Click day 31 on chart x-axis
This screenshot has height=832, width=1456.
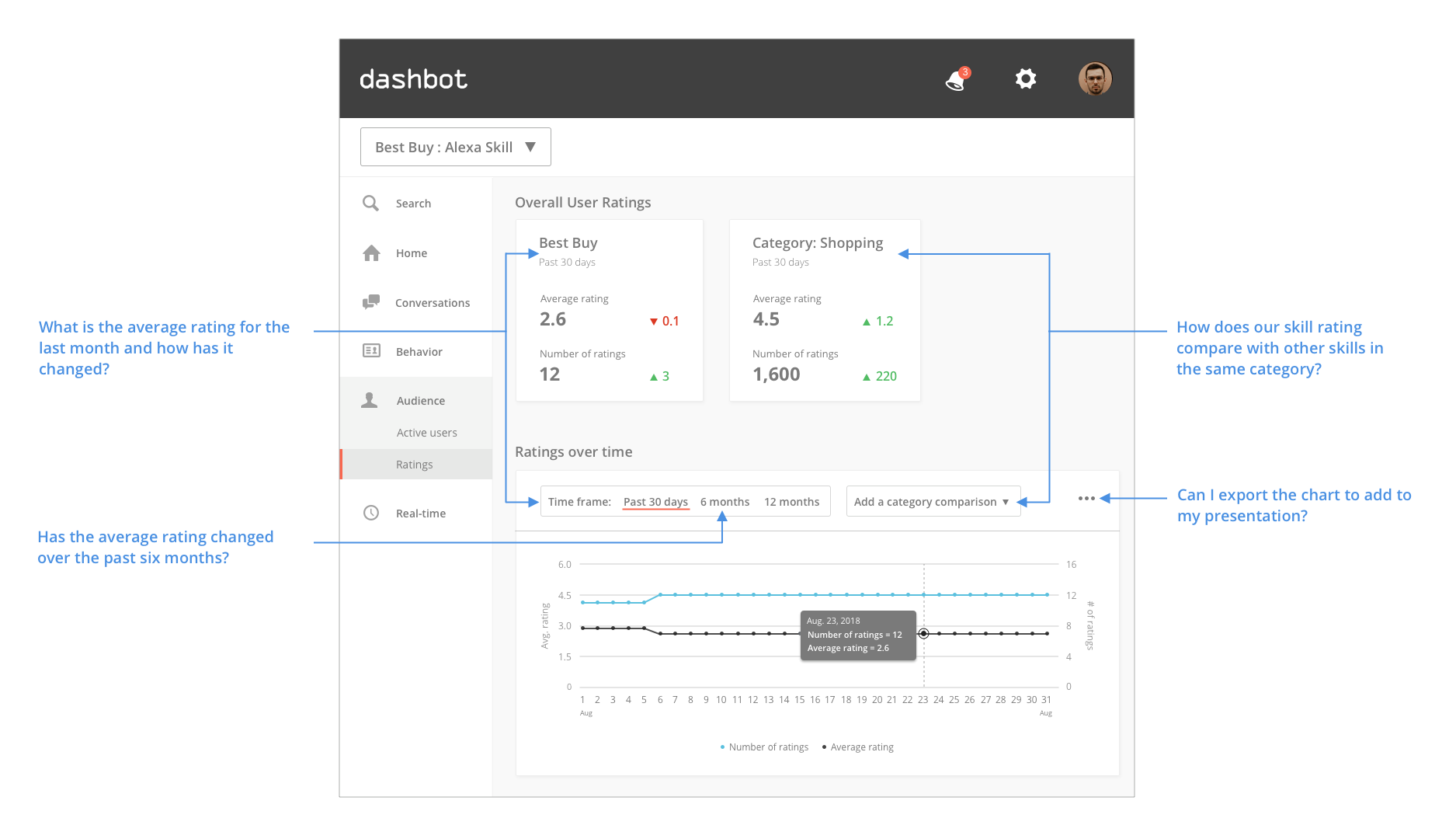point(1046,700)
